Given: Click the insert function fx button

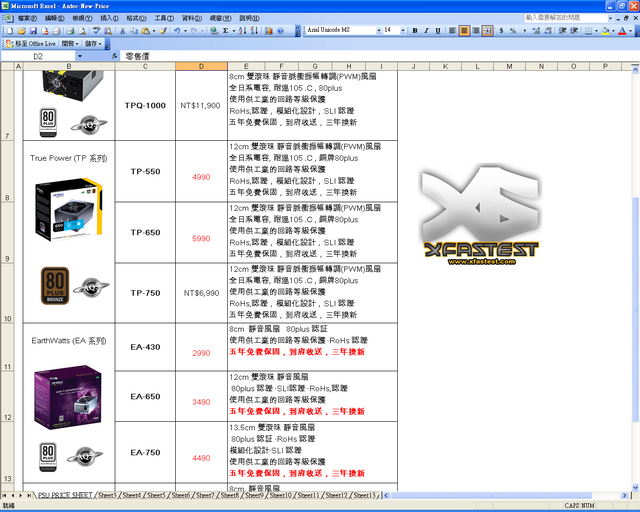Looking at the screenshot, I should (115, 56).
